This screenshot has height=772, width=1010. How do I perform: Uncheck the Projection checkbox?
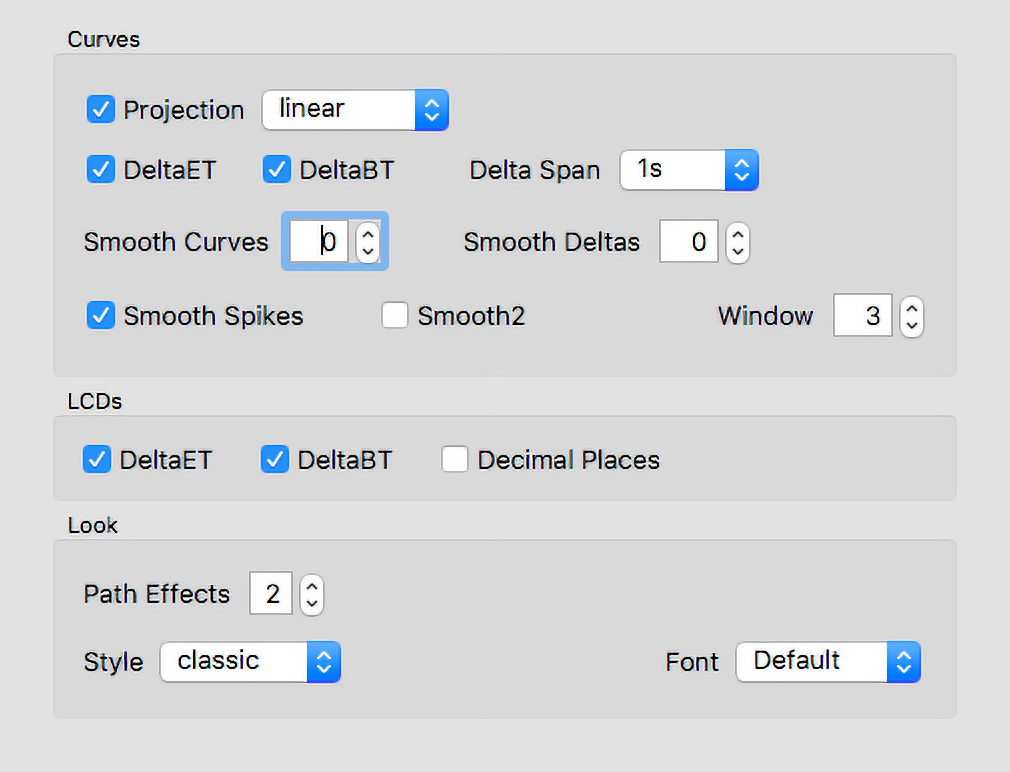(x=100, y=109)
